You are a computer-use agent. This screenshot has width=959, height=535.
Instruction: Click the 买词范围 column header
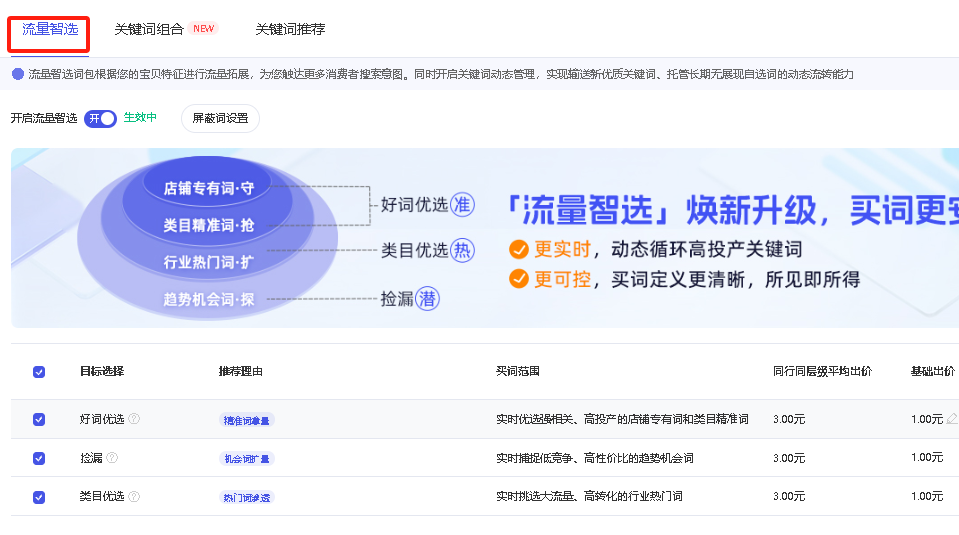click(517, 371)
